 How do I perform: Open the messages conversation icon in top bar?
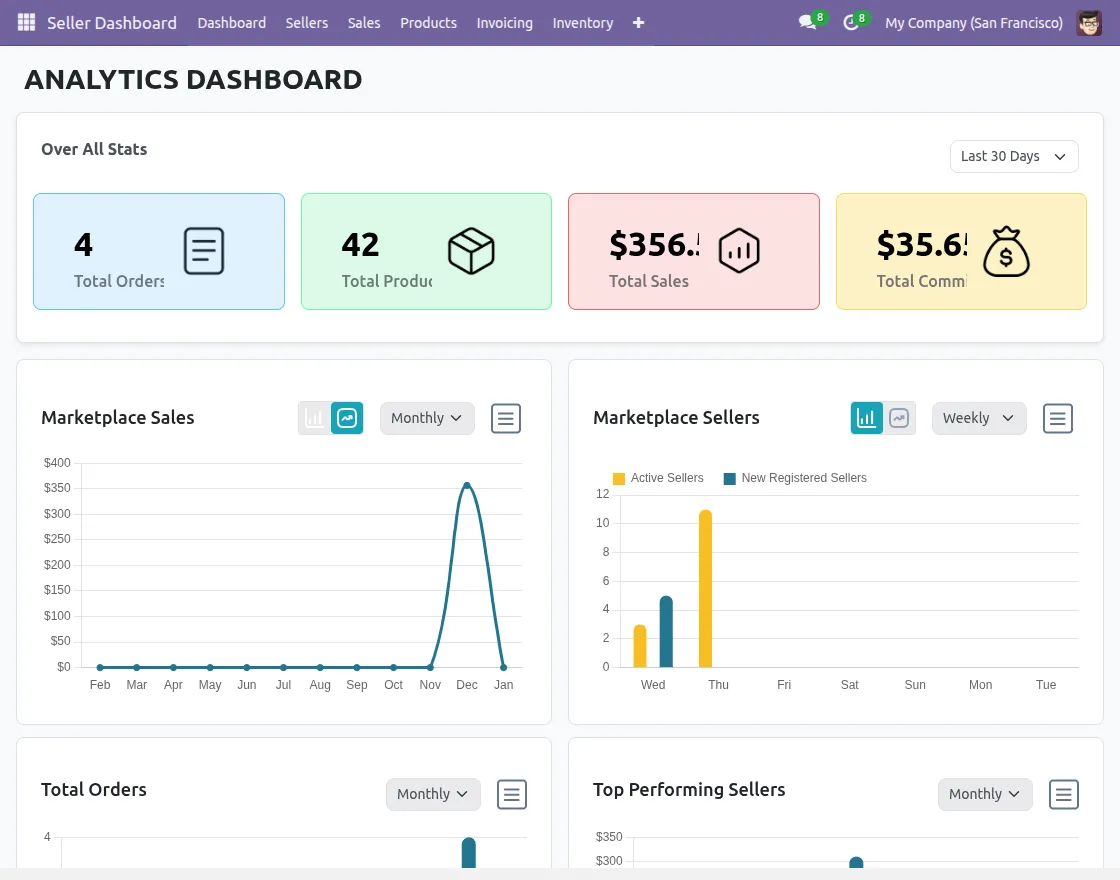pos(808,22)
